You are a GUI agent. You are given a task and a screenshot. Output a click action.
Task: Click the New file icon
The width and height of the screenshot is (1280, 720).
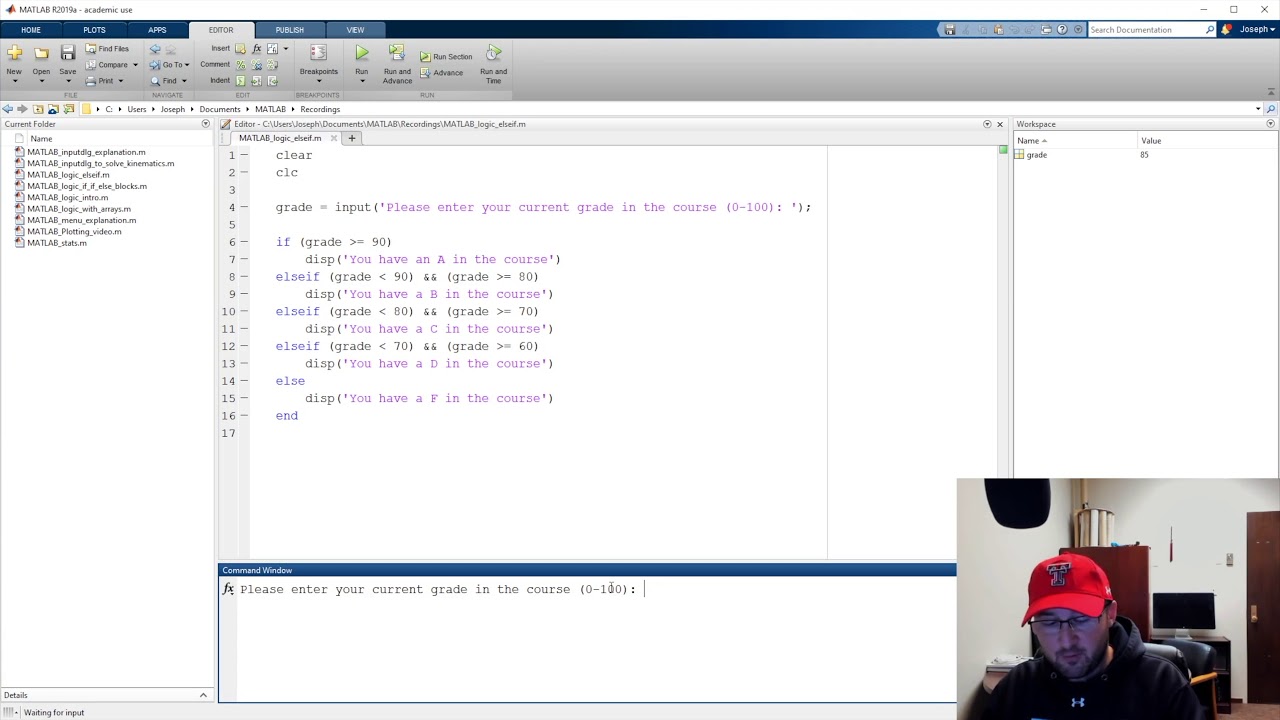tap(14, 53)
